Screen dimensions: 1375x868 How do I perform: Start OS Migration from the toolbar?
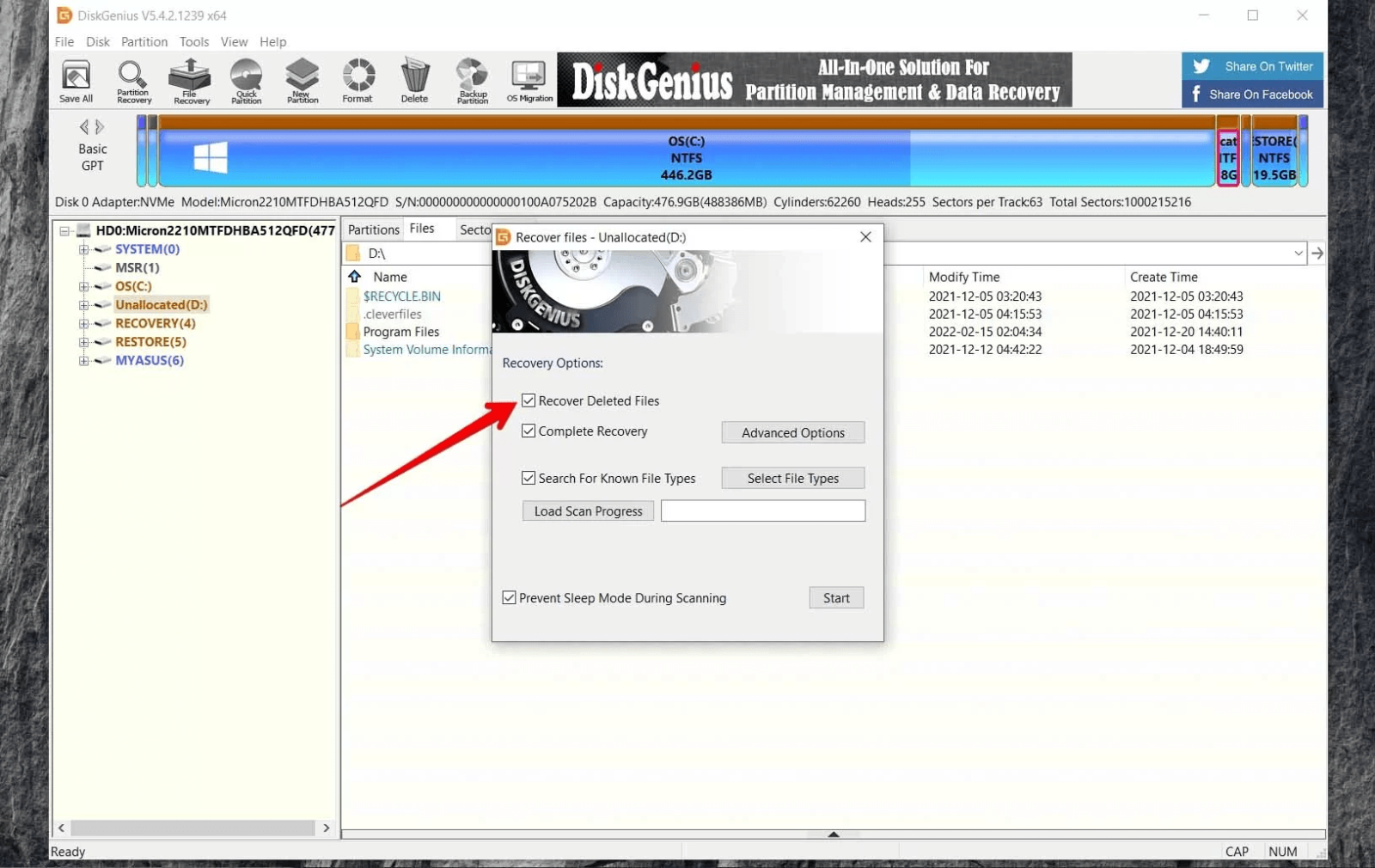529,80
